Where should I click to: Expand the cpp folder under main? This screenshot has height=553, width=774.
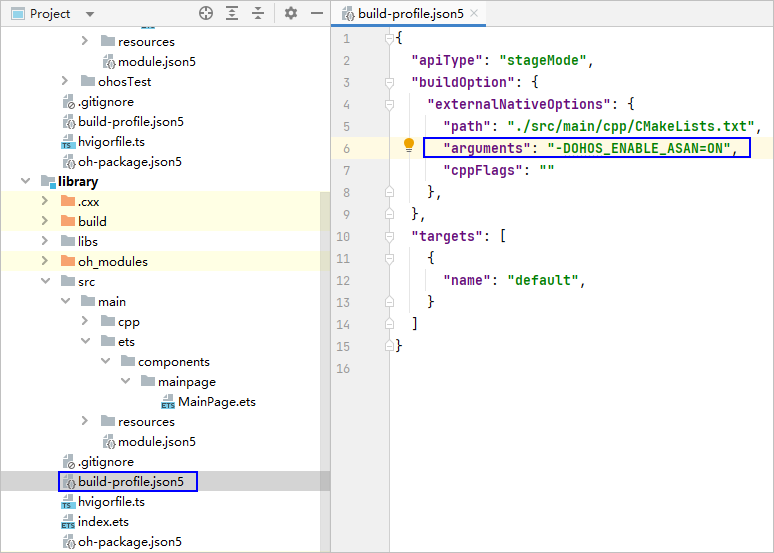85,322
